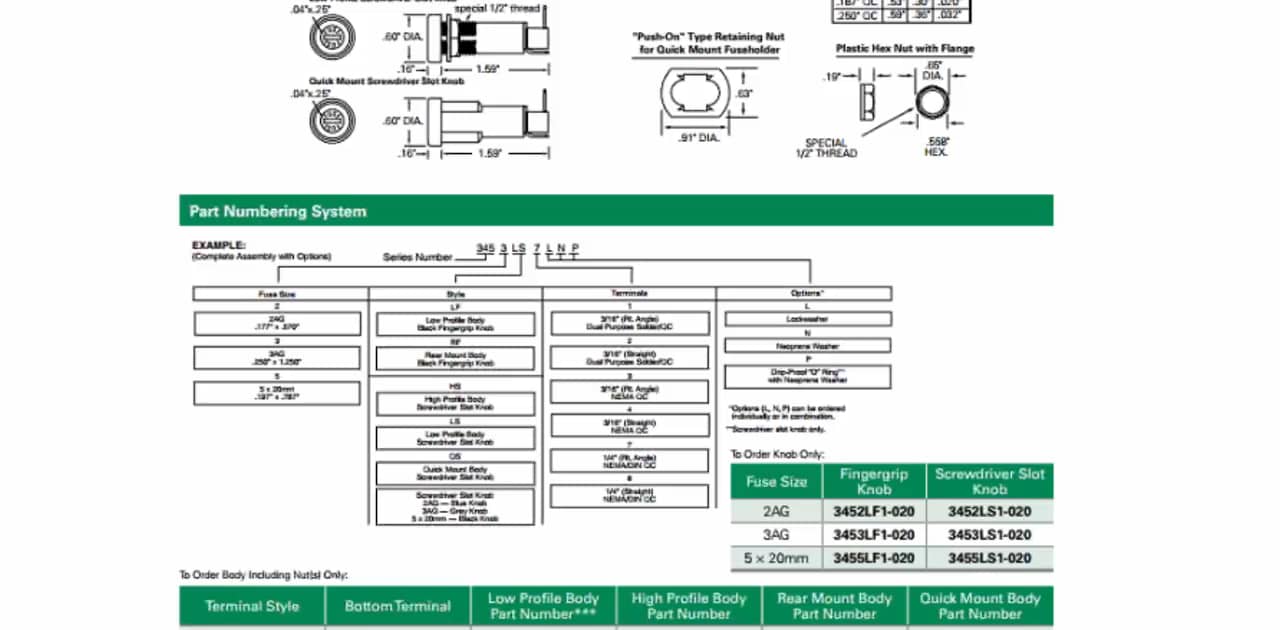This screenshot has width=1280, height=630.
Task: Select part number 3453LS1-020
Action: click(x=989, y=535)
